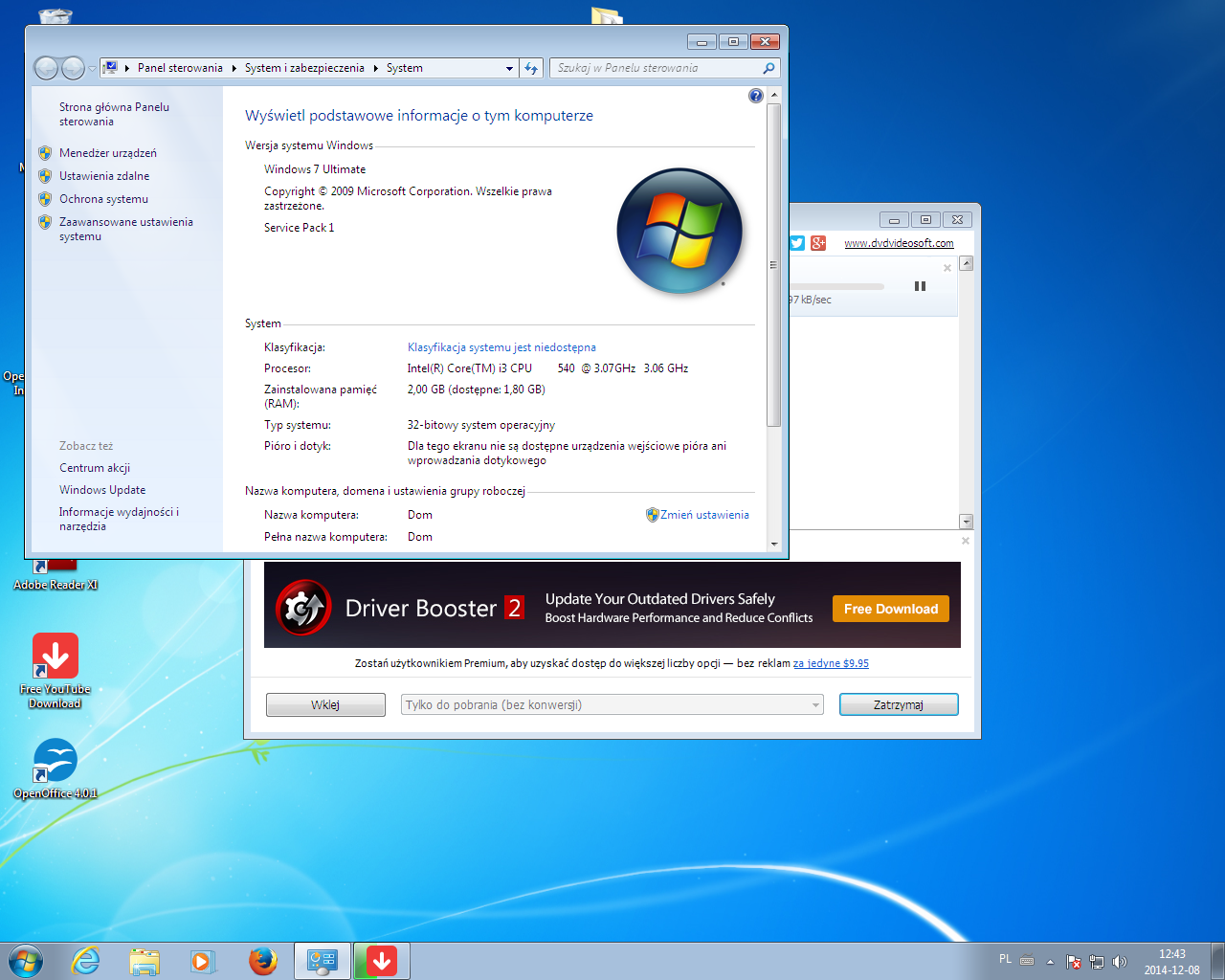Open the recent pages arrow beside Forward
1225x980 pixels.
click(x=92, y=69)
